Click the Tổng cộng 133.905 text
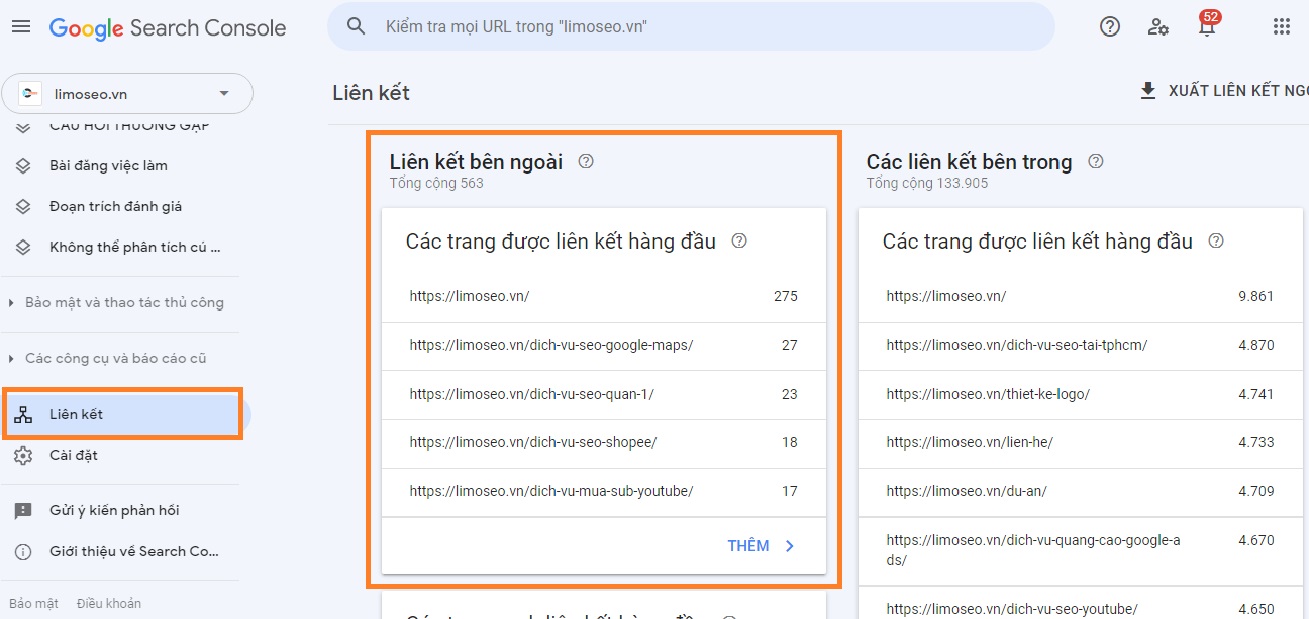 coord(927,184)
